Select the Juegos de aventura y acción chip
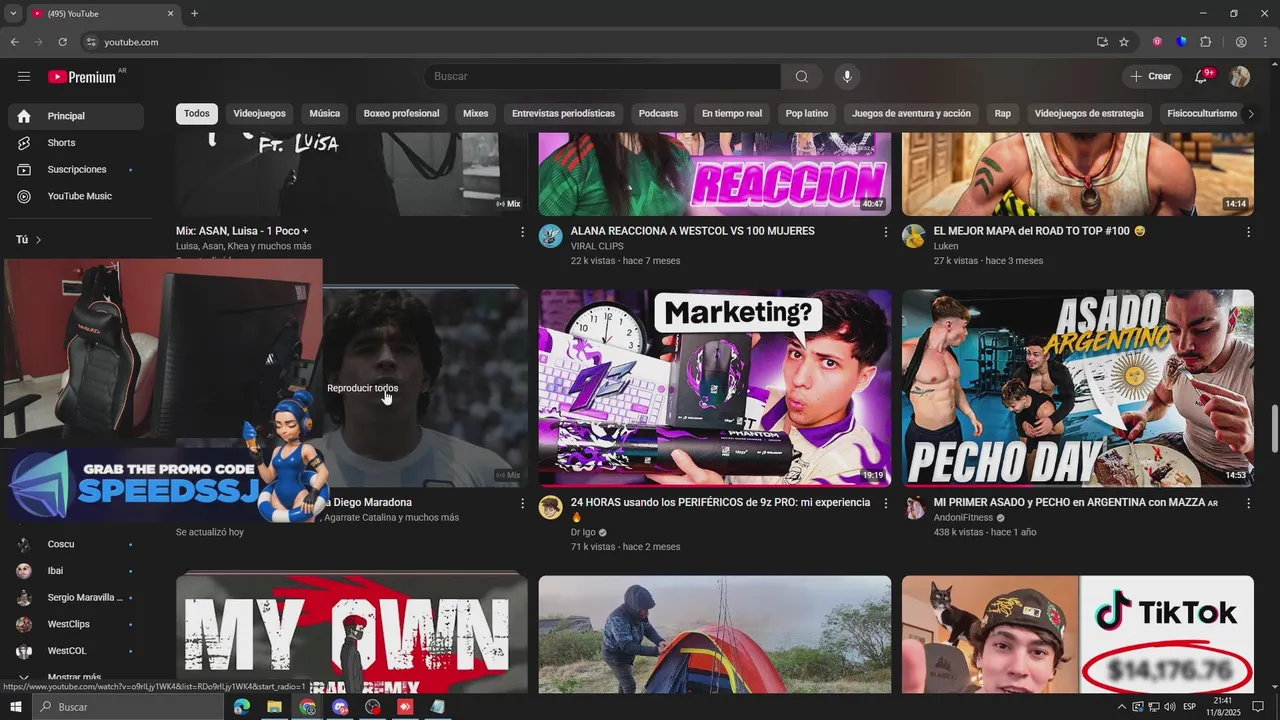Image resolution: width=1280 pixels, height=720 pixels. pos(911,114)
